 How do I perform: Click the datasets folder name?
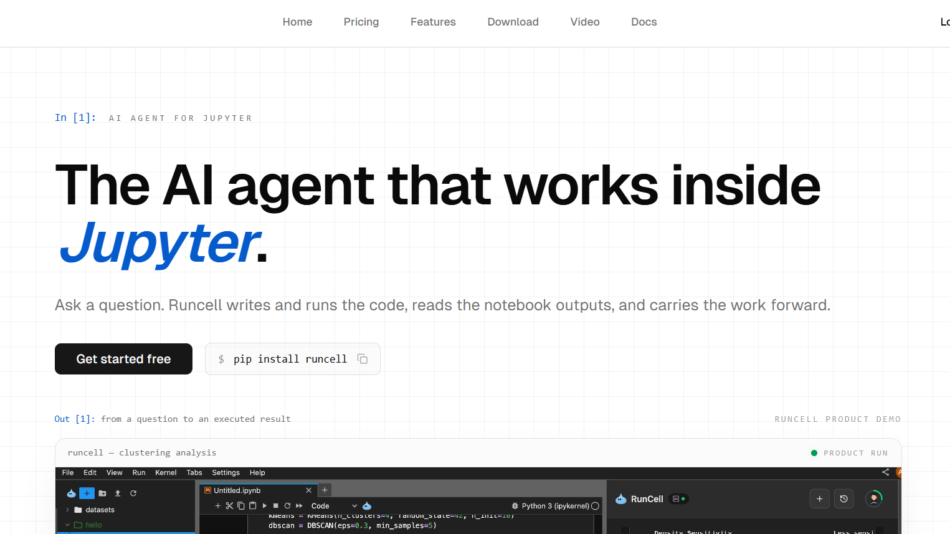99,510
